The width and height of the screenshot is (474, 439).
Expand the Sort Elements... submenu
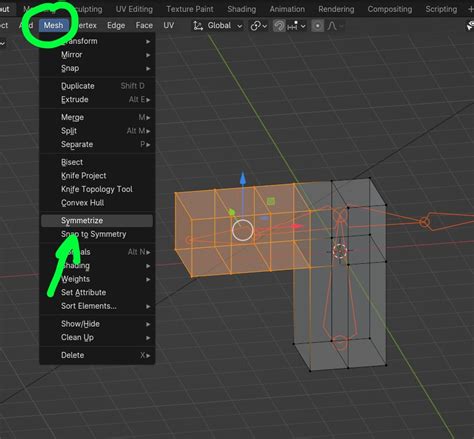tap(97, 306)
